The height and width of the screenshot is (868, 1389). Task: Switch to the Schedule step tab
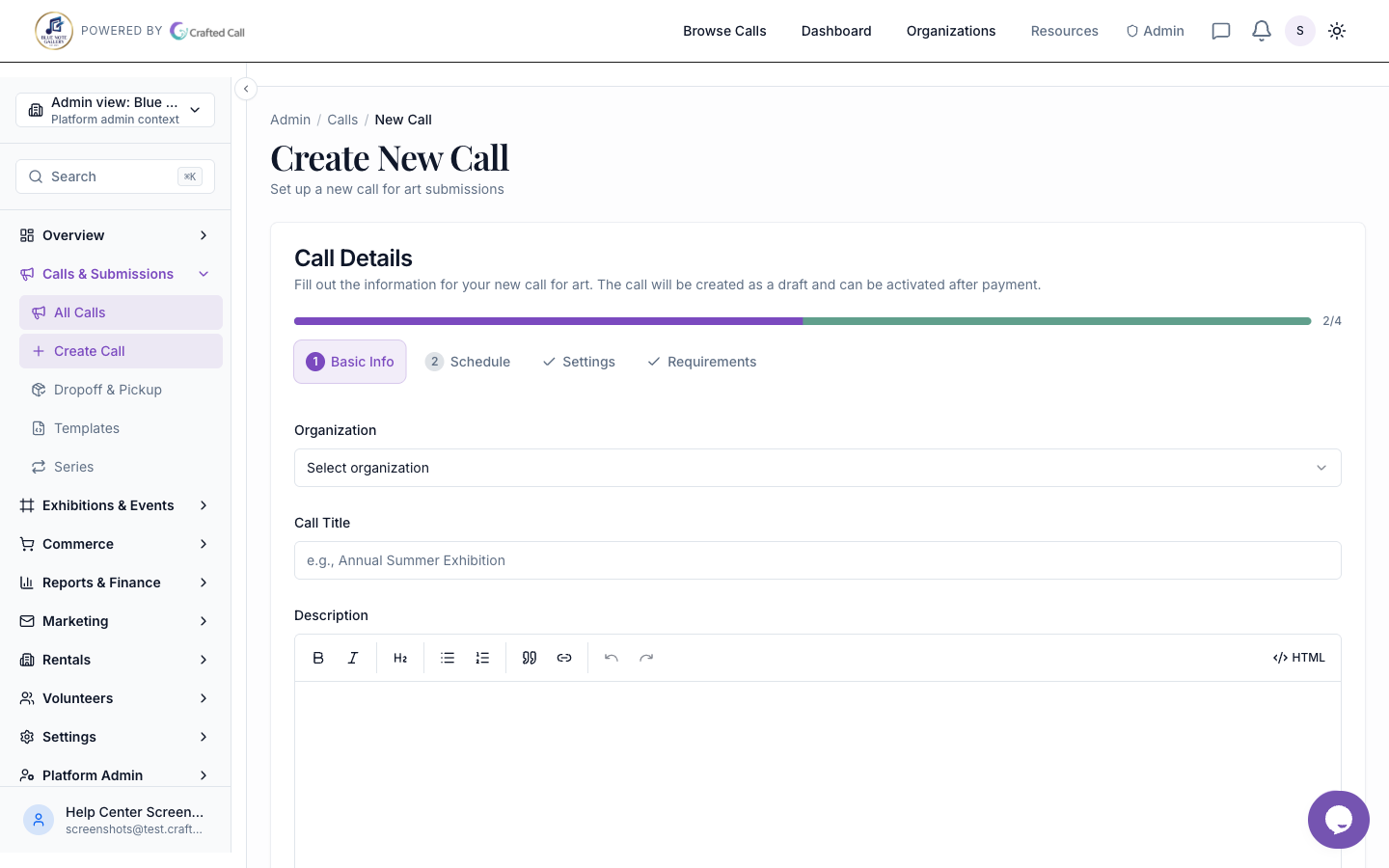(468, 362)
